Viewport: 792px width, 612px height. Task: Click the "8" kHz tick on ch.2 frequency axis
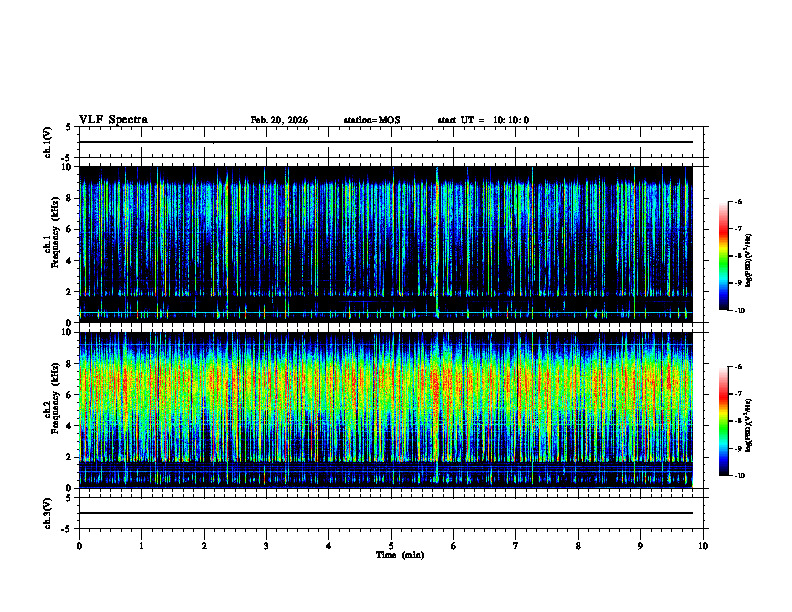pyautogui.click(x=69, y=364)
